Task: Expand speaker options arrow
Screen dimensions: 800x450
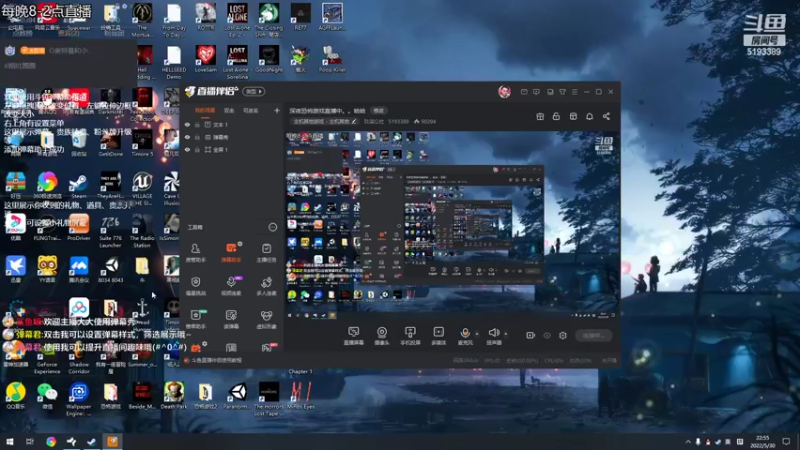Action: click(506, 334)
